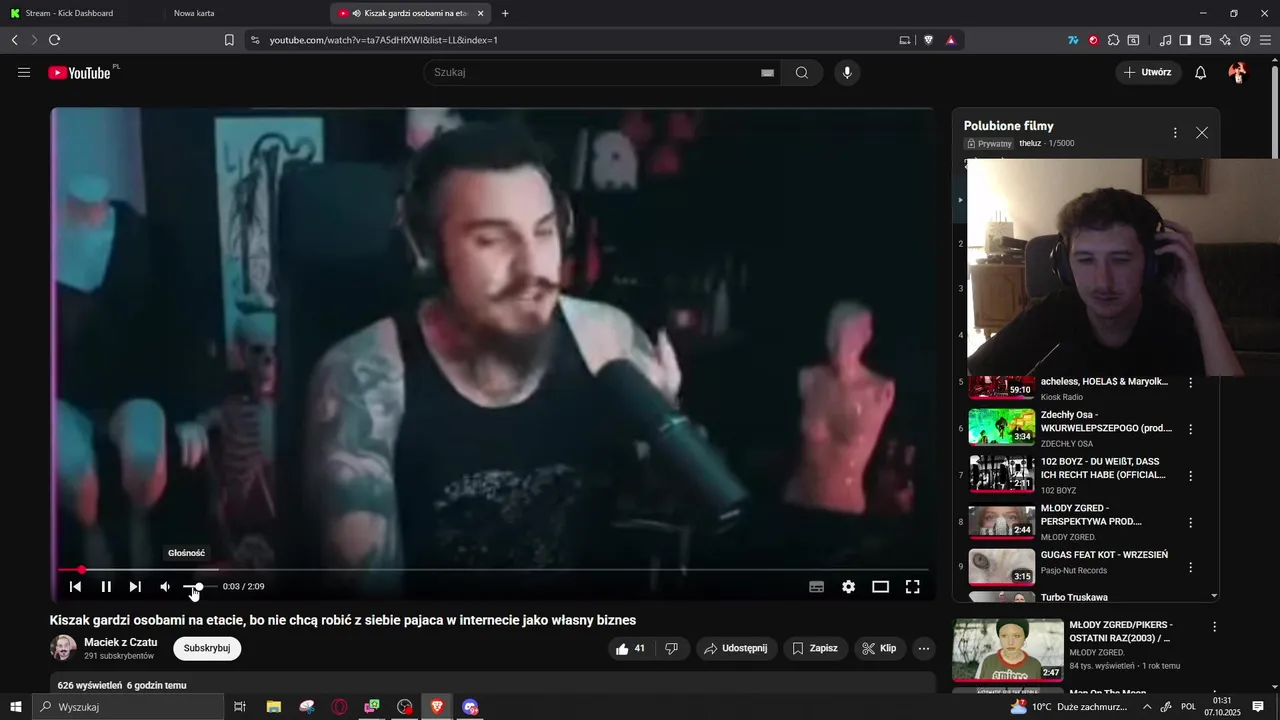Open more actions menu under the video
The width and height of the screenshot is (1280, 720).
924,648
